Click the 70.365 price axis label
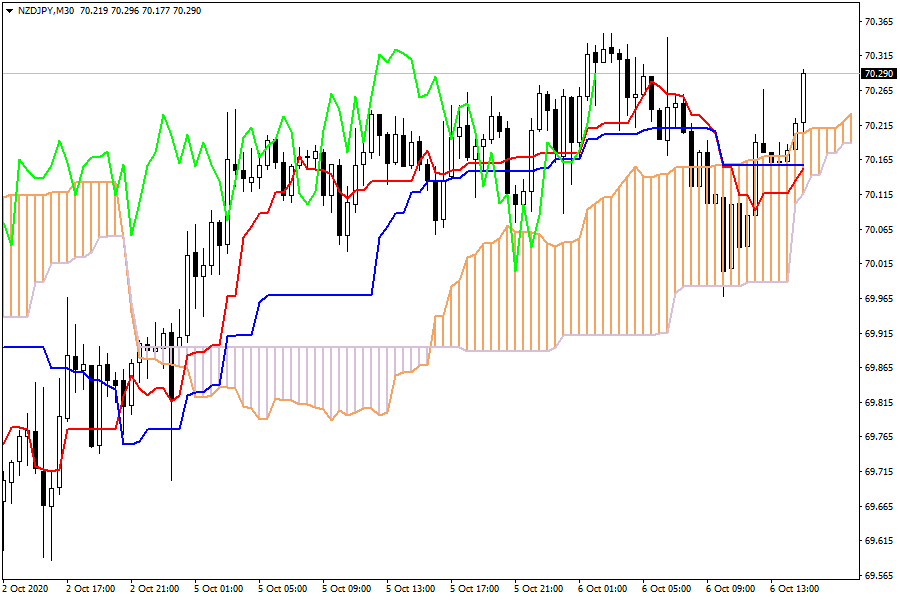This screenshot has height=600, width=900. (x=878, y=21)
